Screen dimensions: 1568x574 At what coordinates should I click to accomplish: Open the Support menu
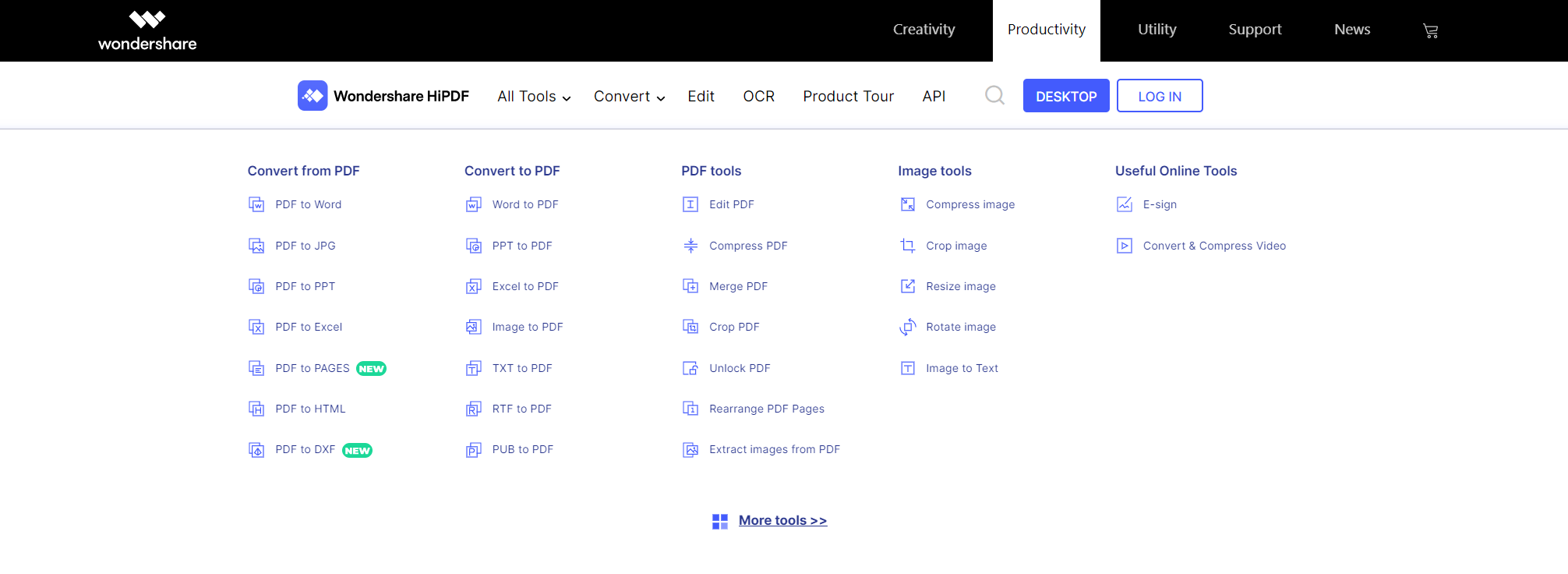(1255, 30)
